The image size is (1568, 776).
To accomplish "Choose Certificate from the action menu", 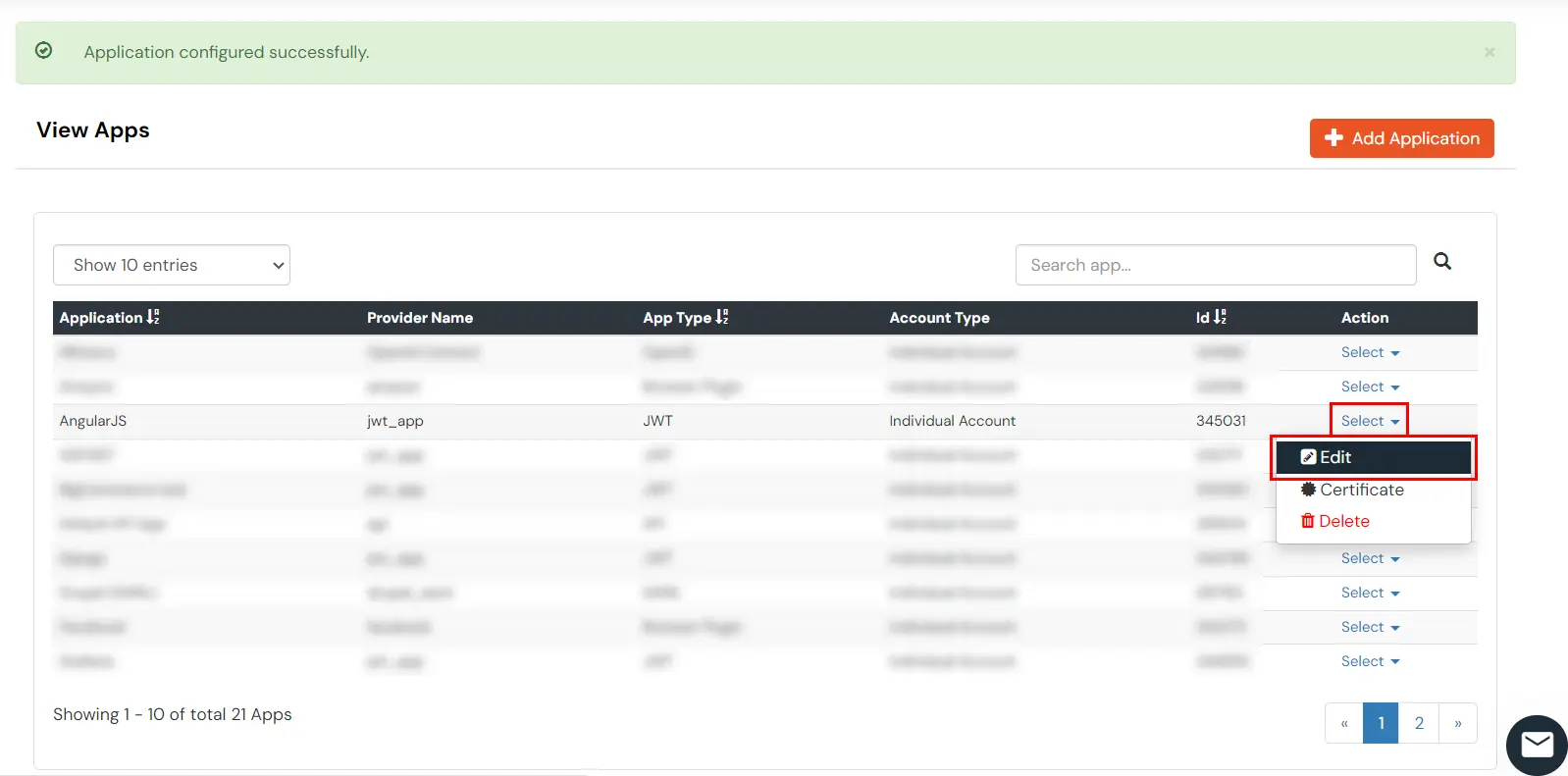I will [x=1352, y=490].
